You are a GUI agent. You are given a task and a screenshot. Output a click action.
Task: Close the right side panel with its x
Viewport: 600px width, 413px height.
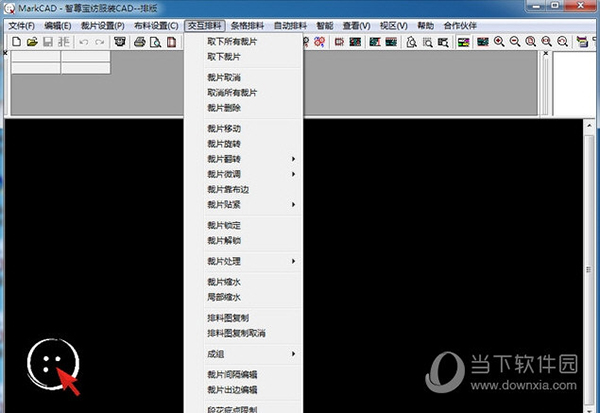pos(546,53)
